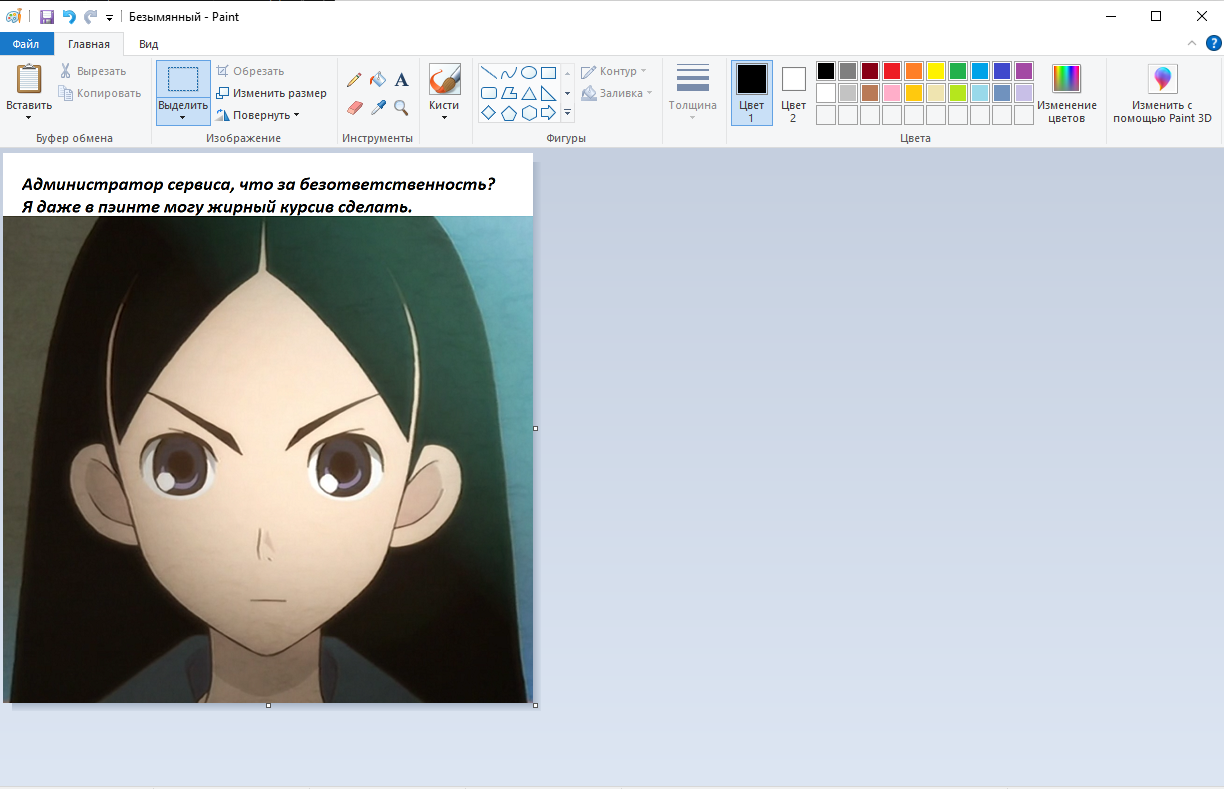Pick the yellow color swatch
The image size is (1224, 789).
[936, 71]
